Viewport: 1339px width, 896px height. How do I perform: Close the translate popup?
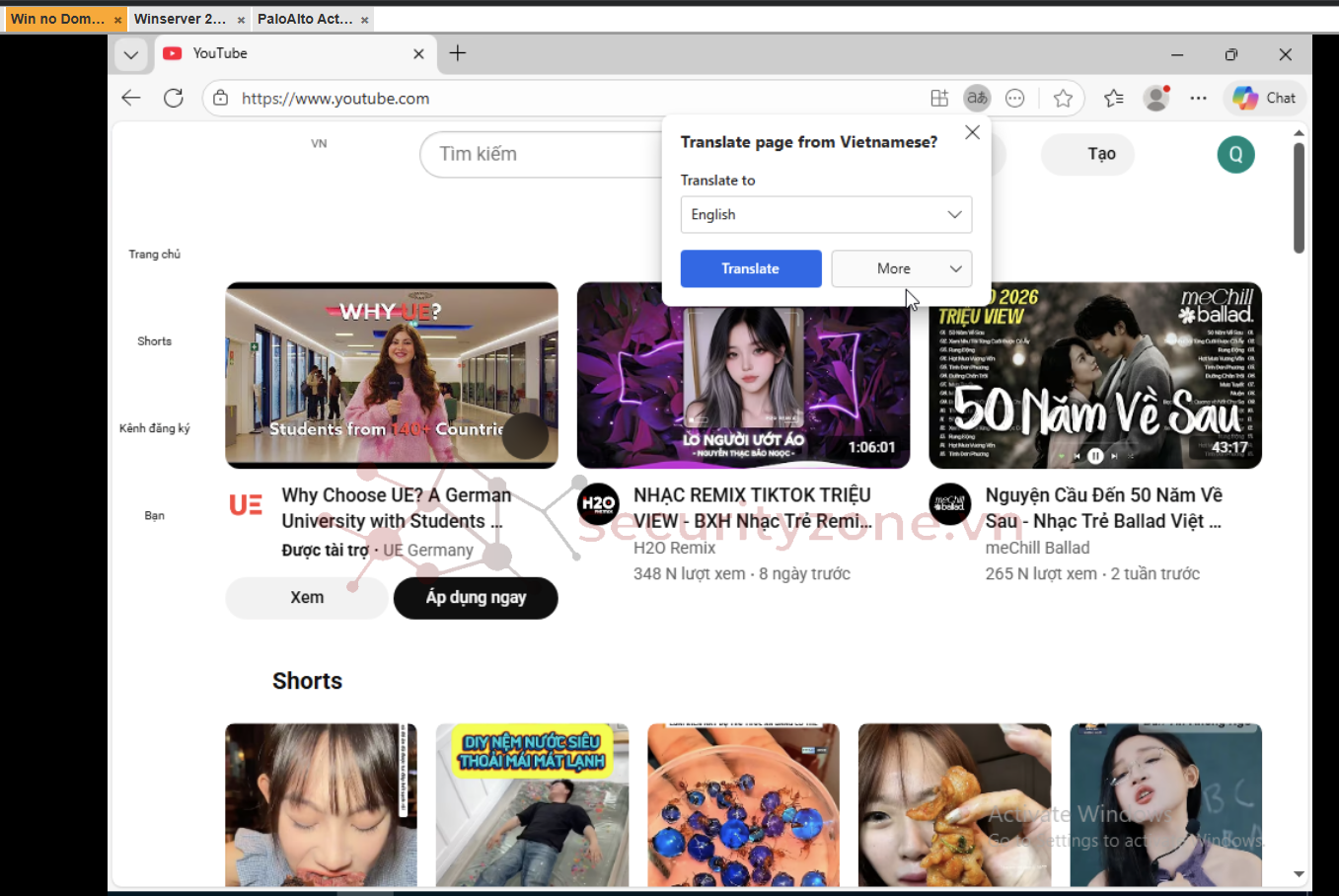pyautogui.click(x=972, y=132)
